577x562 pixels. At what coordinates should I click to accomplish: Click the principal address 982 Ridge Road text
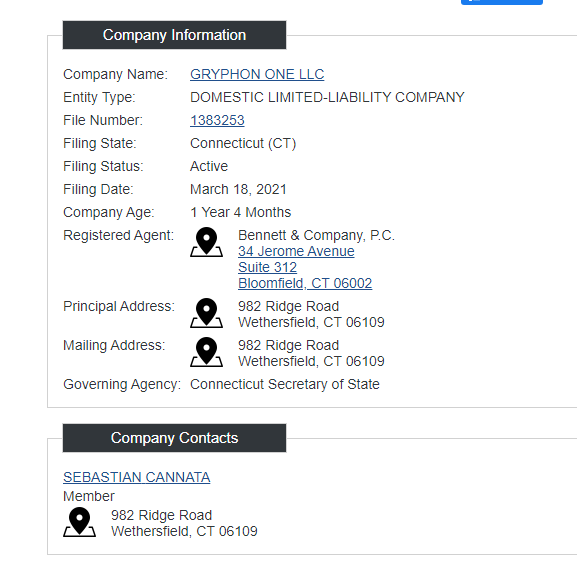[x=288, y=306]
